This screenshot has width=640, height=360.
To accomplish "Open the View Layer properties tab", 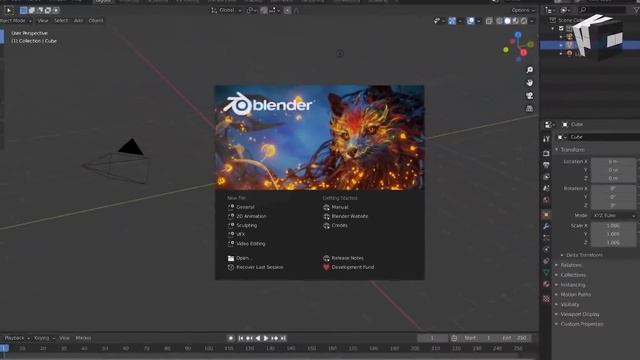I will click(546, 177).
